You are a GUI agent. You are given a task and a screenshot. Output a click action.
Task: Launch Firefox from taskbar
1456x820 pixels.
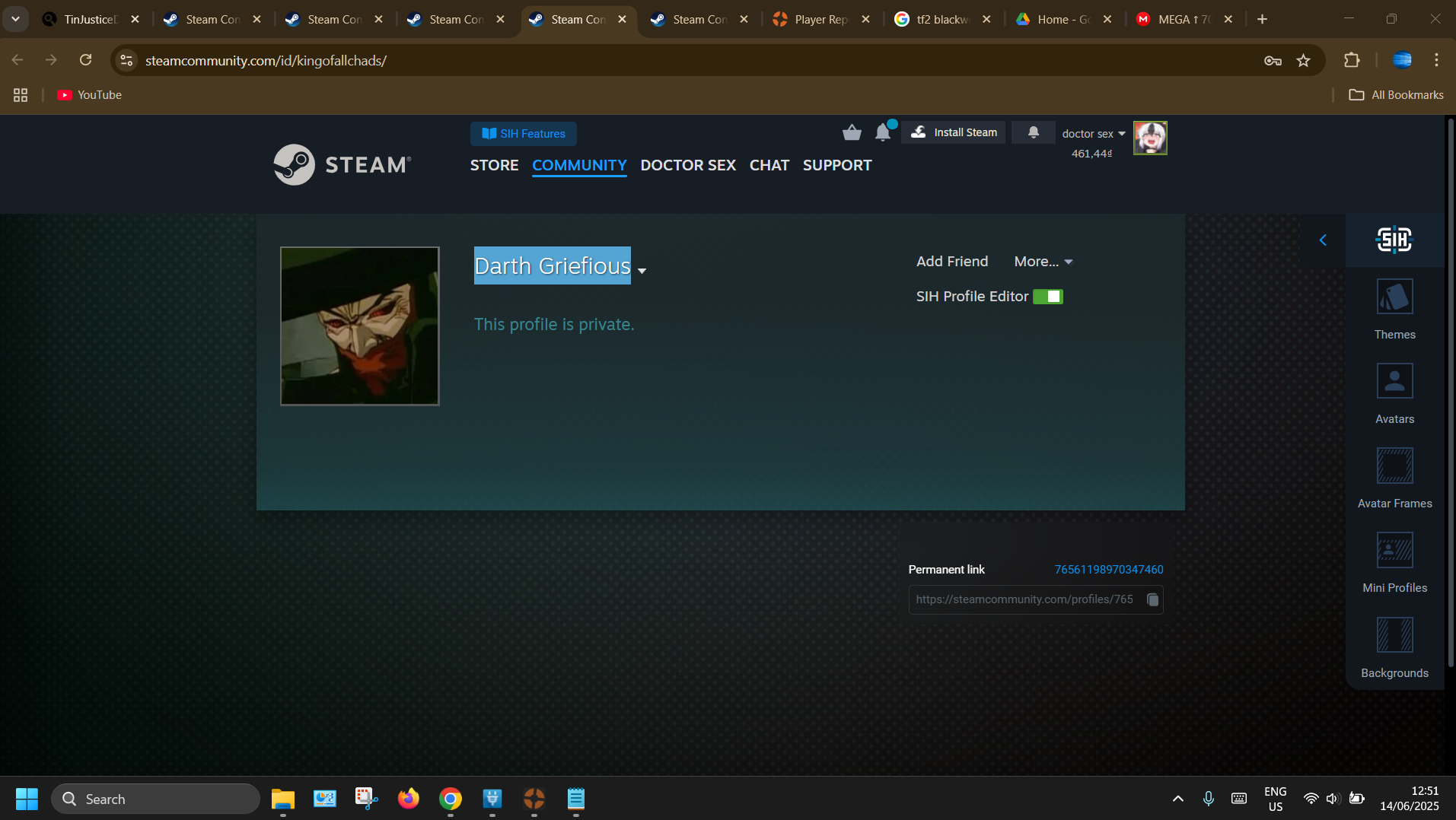point(409,799)
